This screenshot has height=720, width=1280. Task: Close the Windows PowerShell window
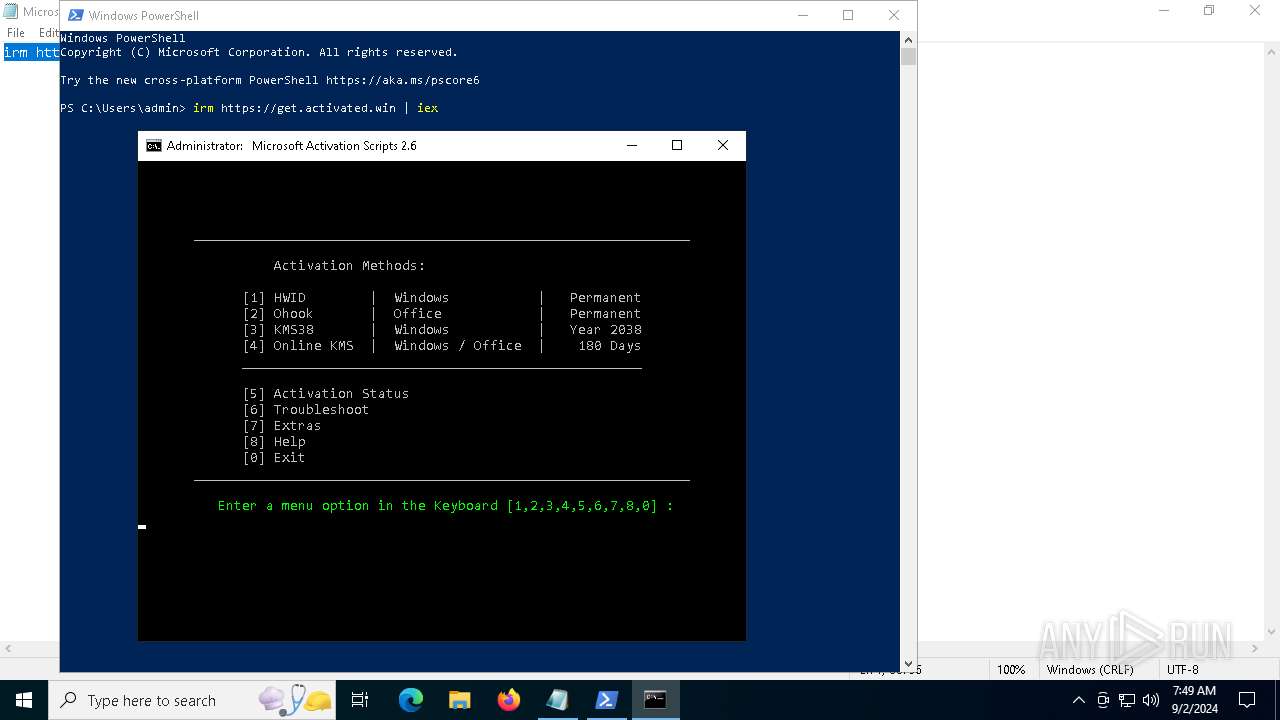point(894,15)
